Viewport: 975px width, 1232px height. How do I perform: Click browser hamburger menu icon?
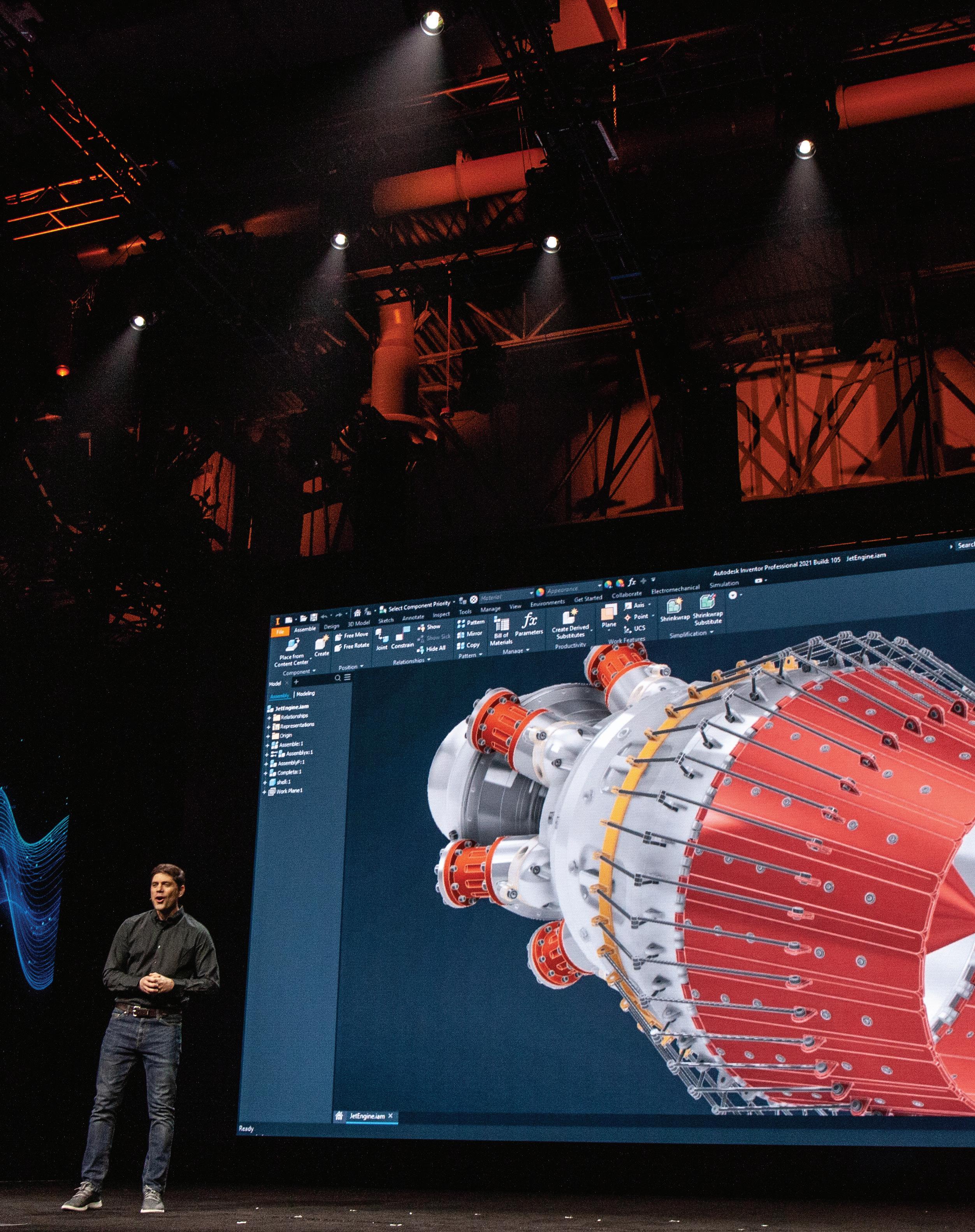(x=347, y=677)
